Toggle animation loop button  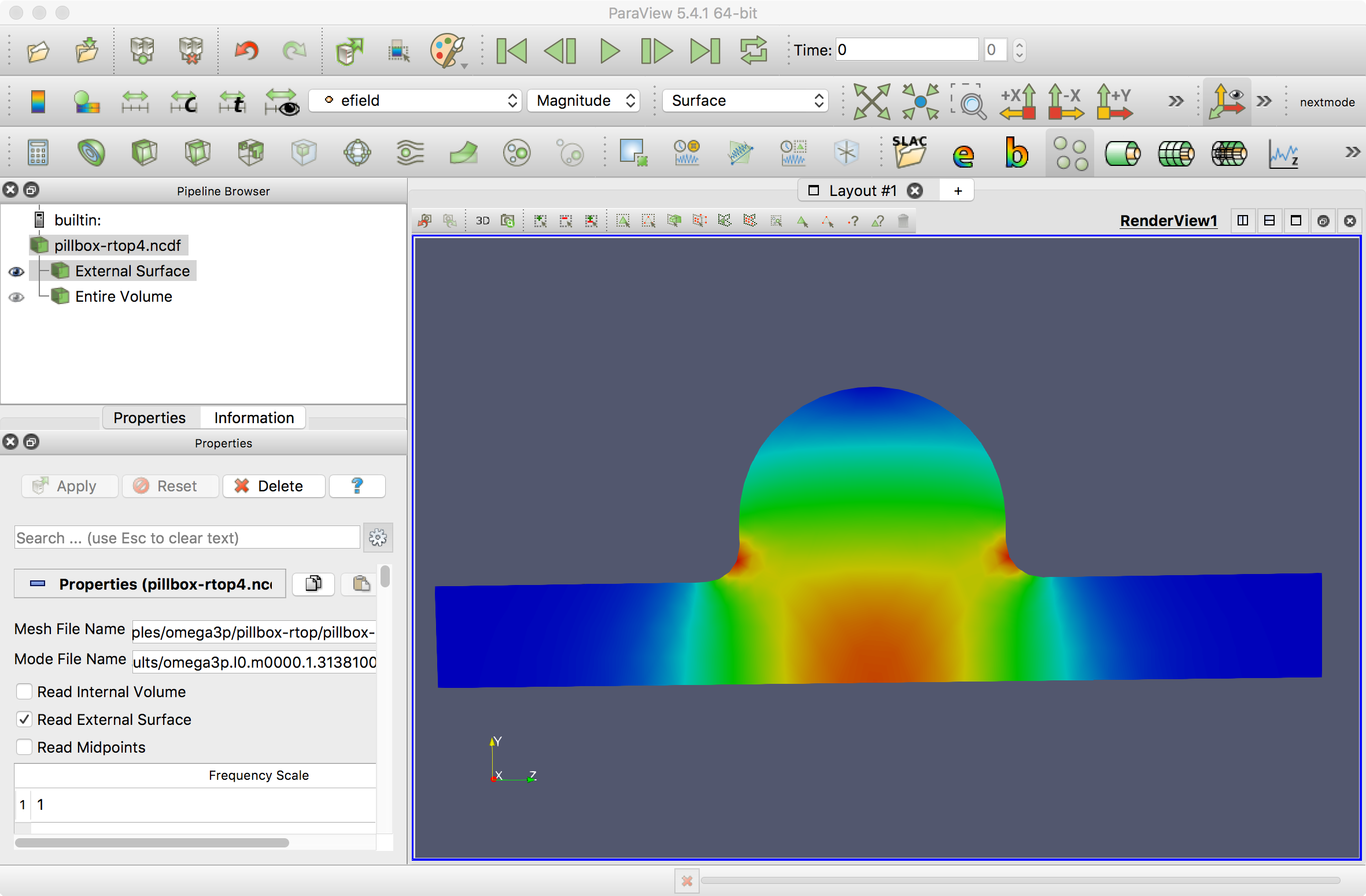point(754,51)
